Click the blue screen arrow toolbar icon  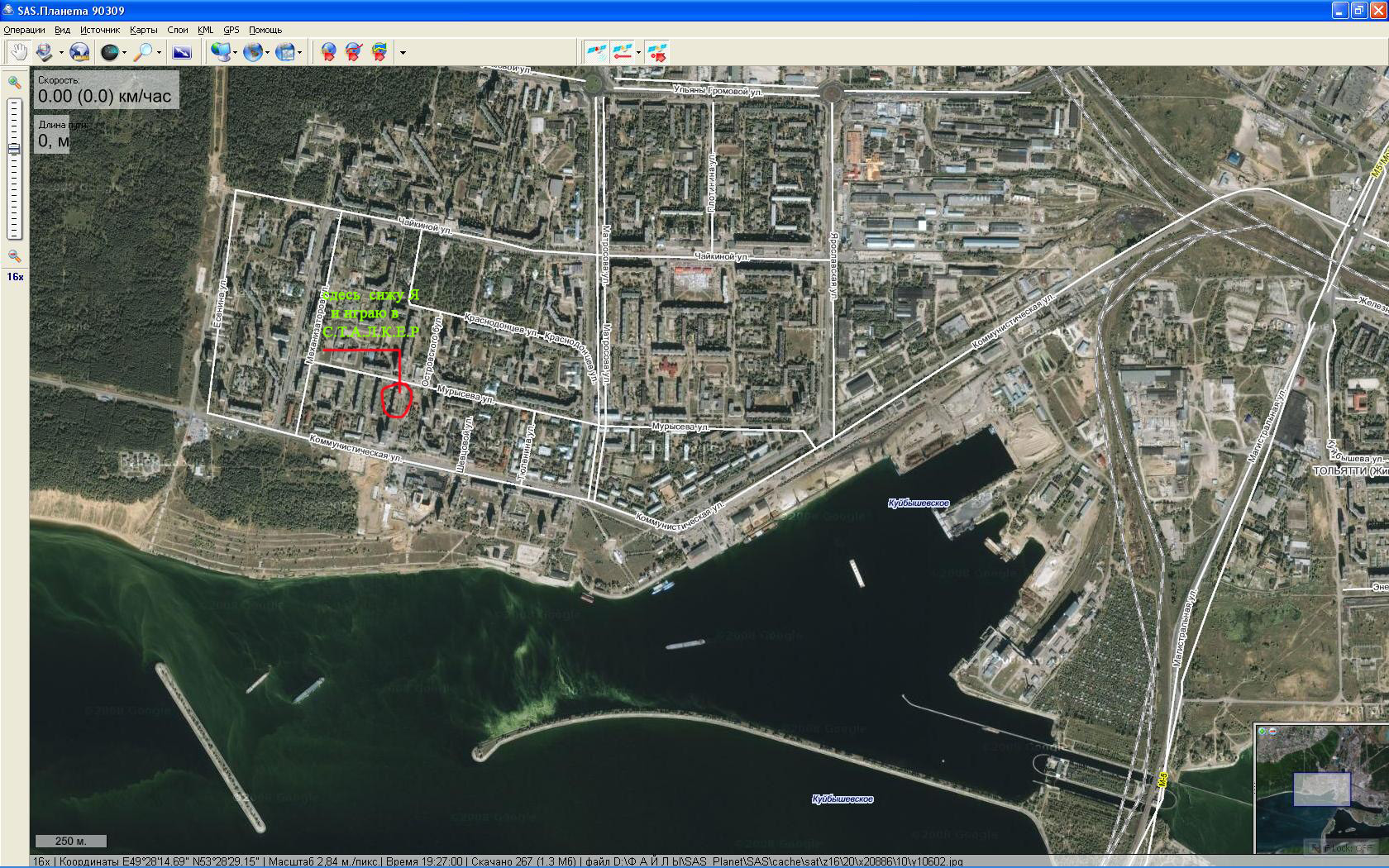[182, 52]
